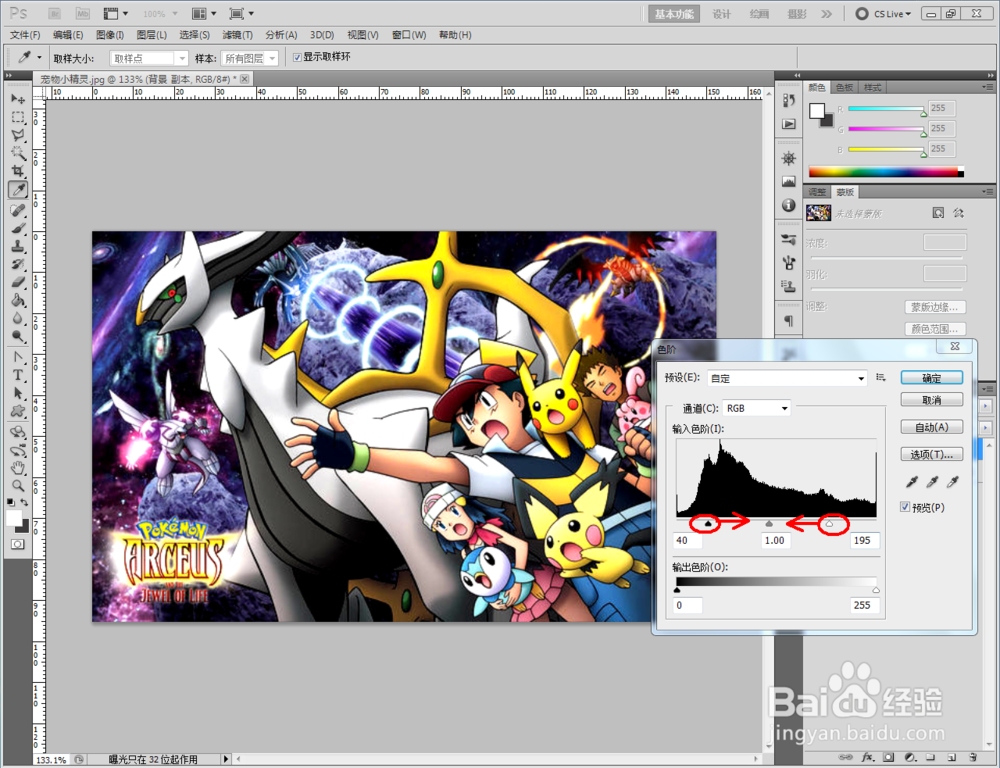The height and width of the screenshot is (768, 1000).
Task: Toggle the Preview checkbox in Levels
Action: 905,507
